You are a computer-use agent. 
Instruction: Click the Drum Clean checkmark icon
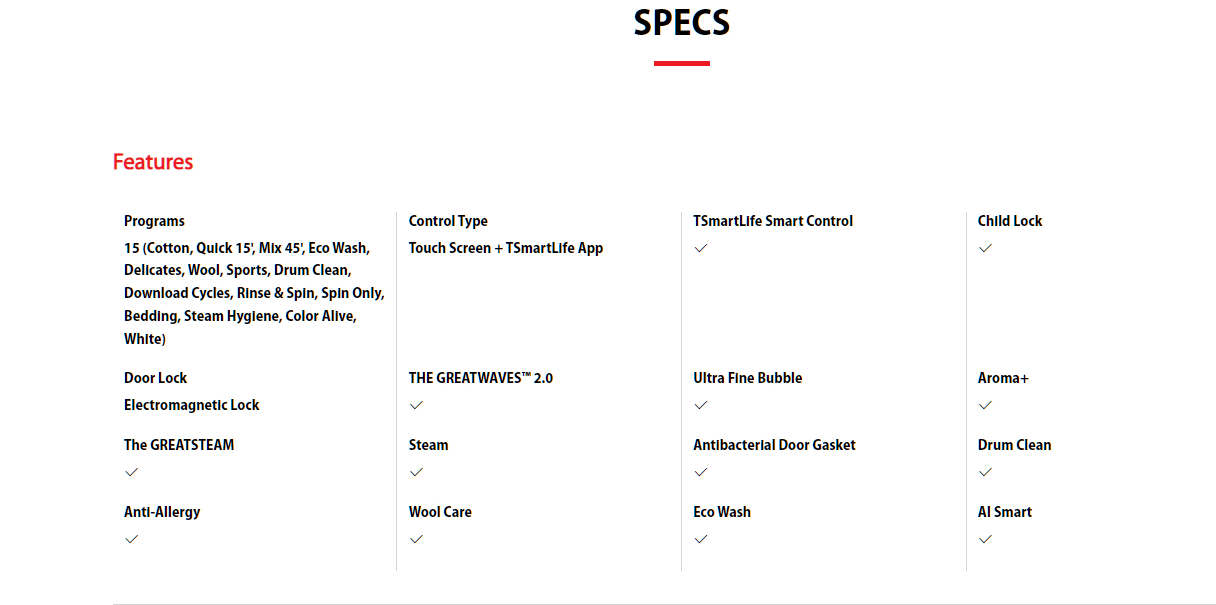click(985, 472)
